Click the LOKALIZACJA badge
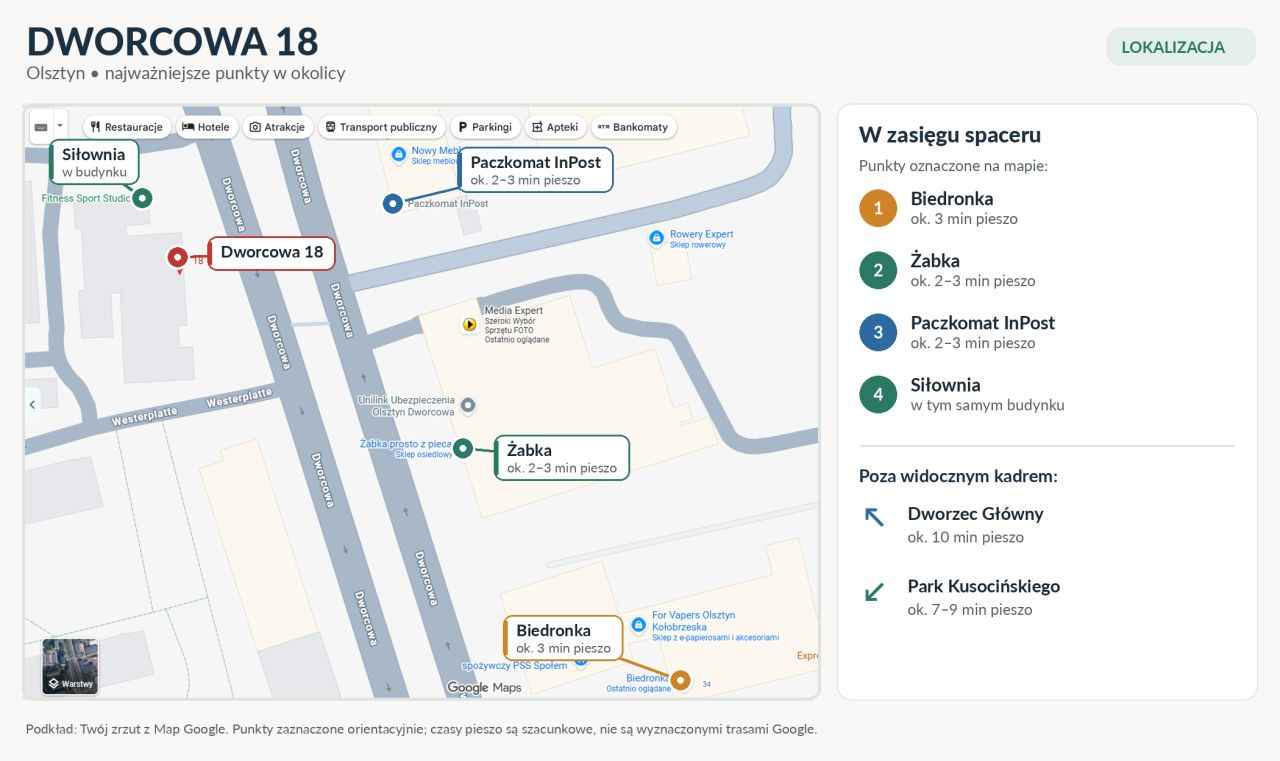Viewport: 1280px width, 761px height. pos(1181,47)
